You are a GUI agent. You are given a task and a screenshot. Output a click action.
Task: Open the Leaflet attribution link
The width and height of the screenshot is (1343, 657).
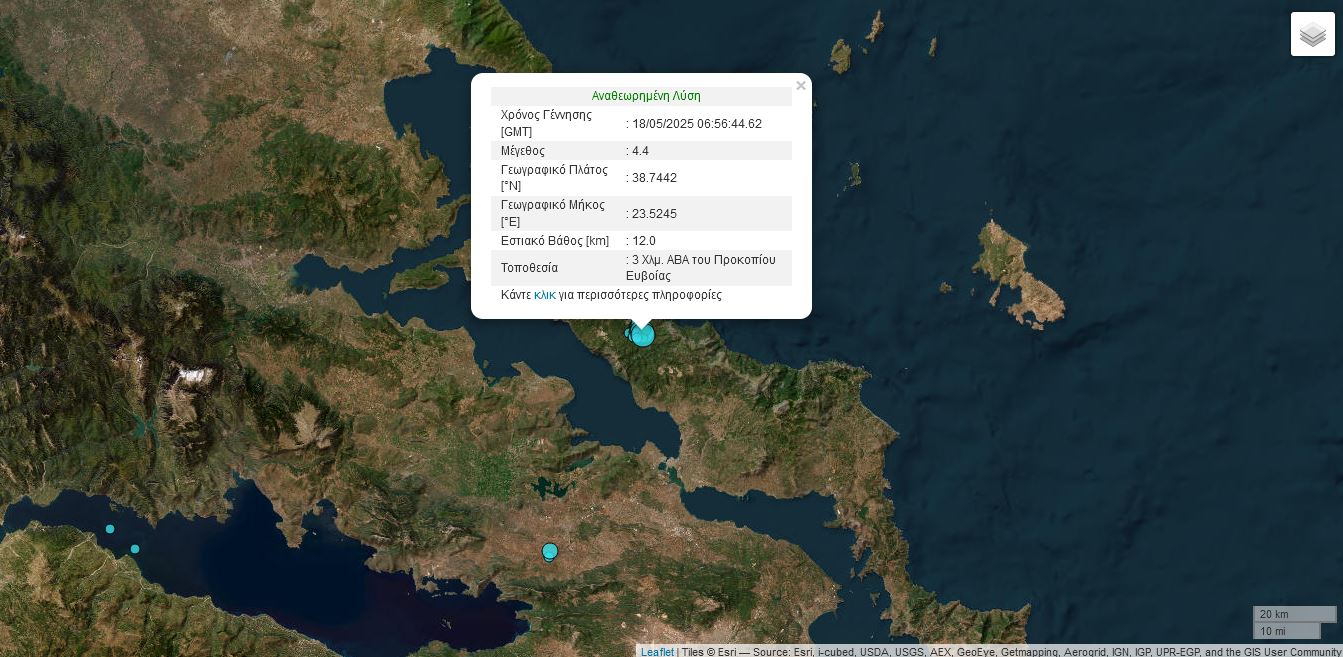pos(657,651)
